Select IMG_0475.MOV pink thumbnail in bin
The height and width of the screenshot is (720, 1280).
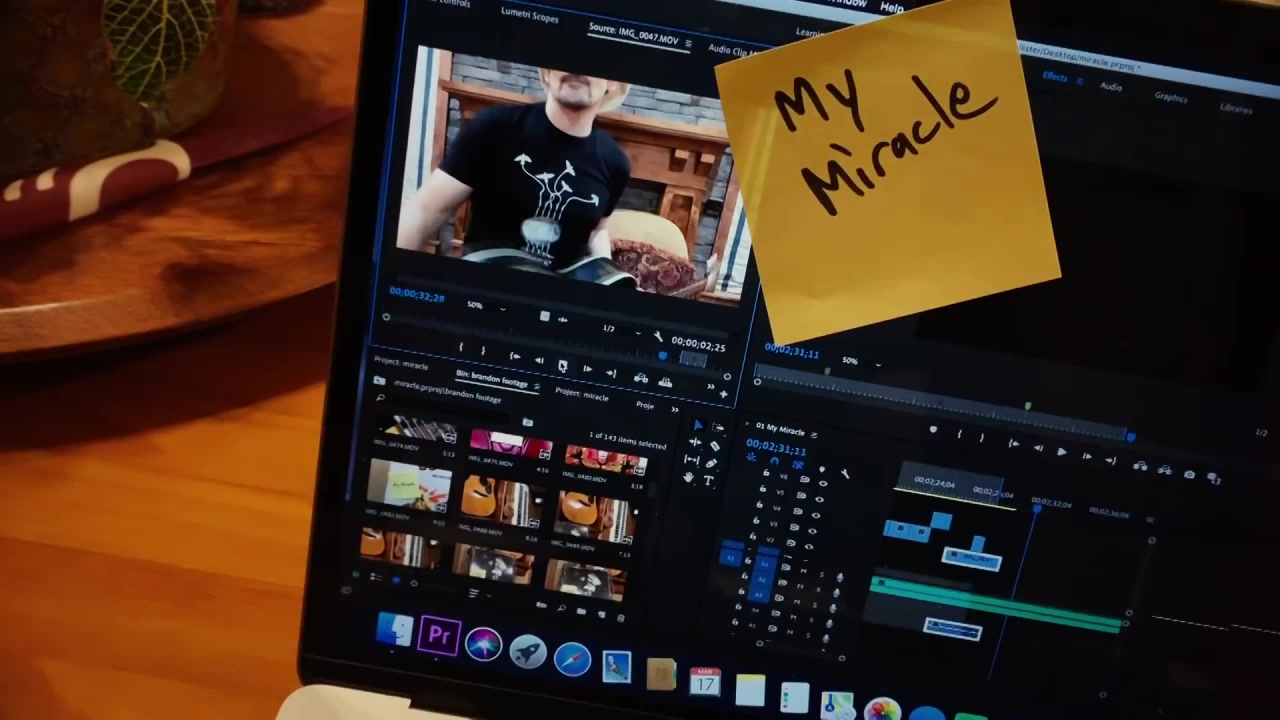pyautogui.click(x=510, y=443)
